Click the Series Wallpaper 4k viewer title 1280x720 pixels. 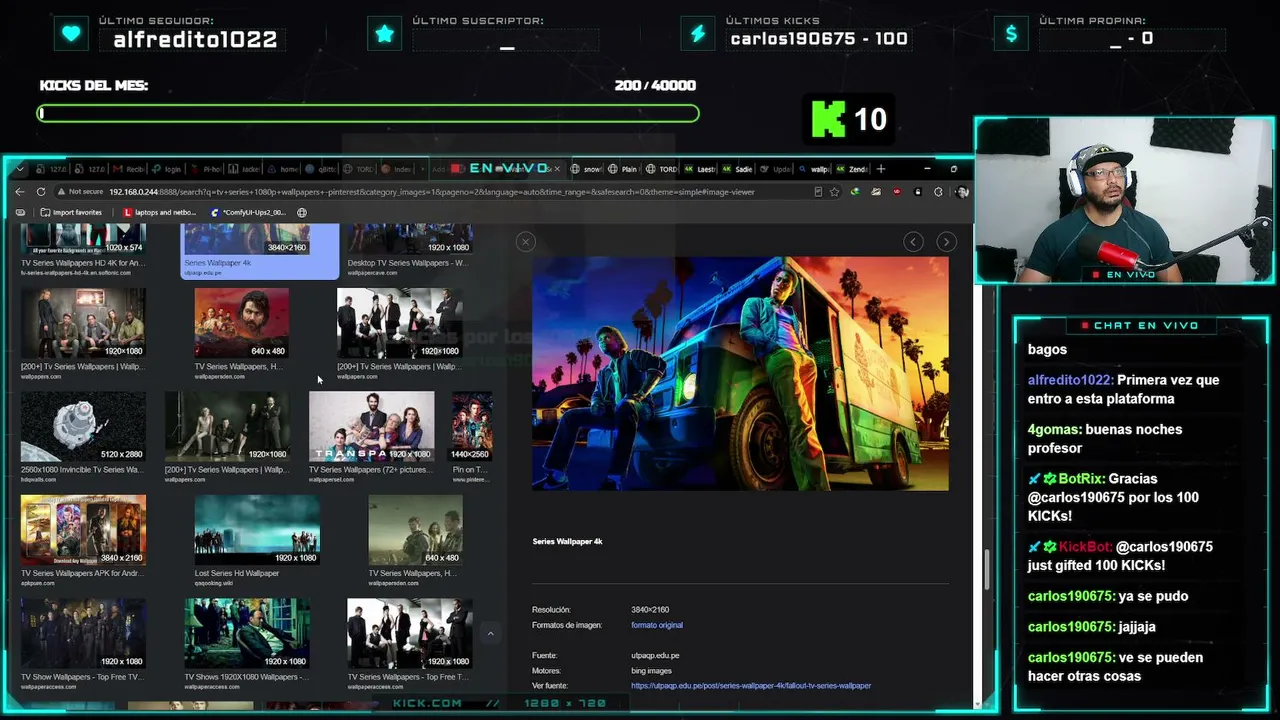tap(567, 542)
